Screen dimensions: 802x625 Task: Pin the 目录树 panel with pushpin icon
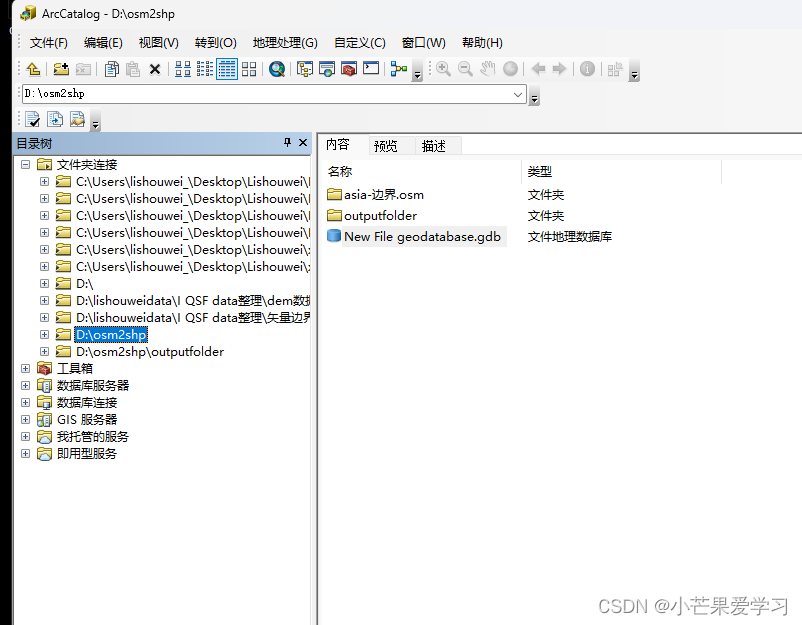pos(287,143)
